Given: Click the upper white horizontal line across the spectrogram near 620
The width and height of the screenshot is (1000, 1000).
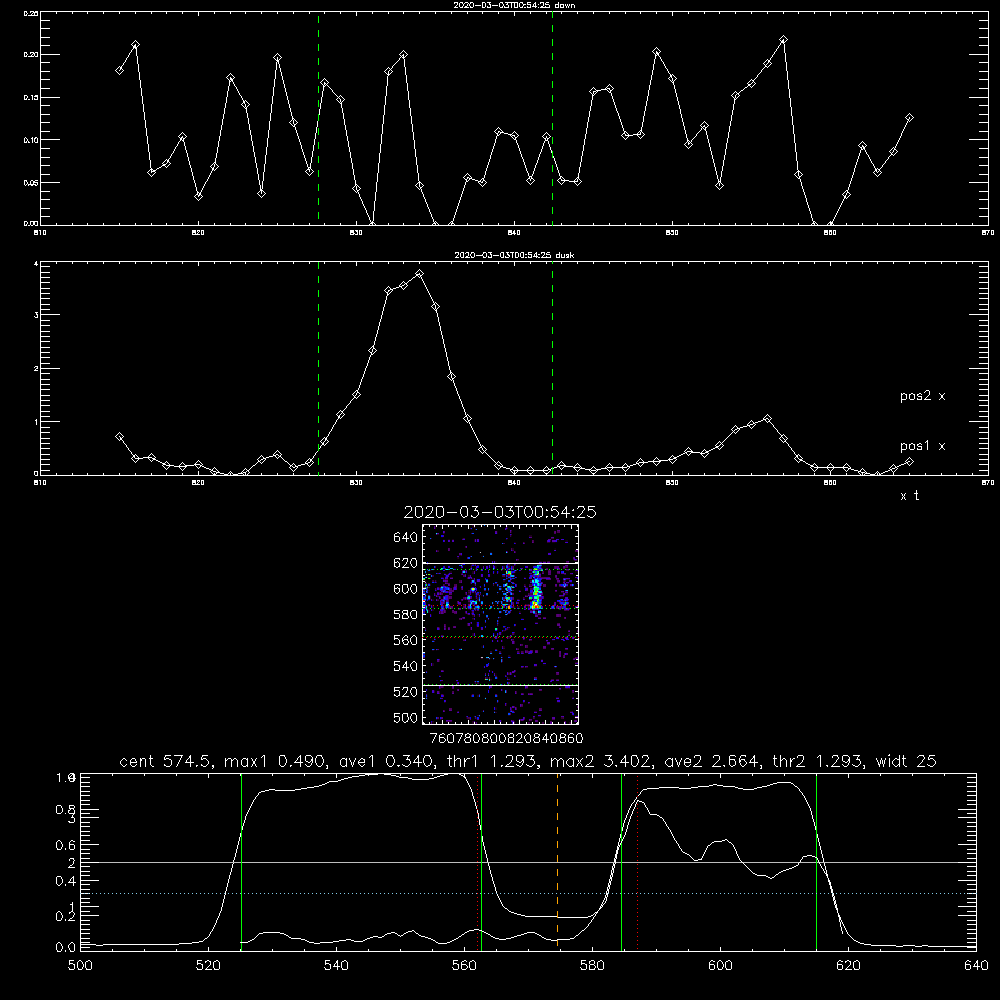Looking at the screenshot, I should click(501, 564).
